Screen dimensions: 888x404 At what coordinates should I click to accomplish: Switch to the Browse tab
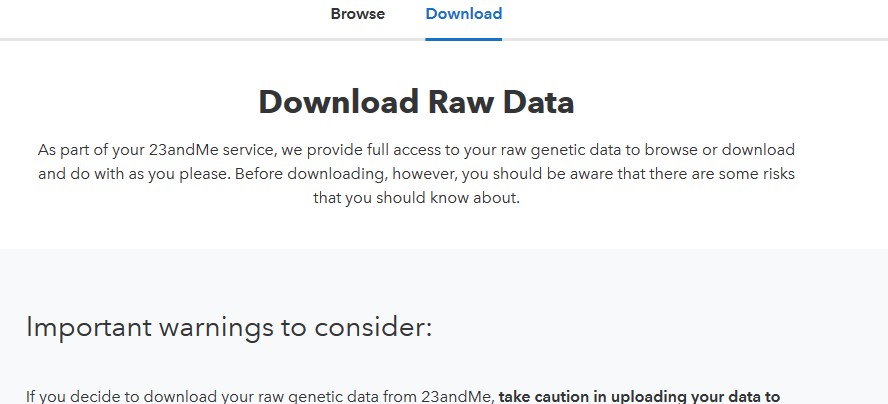(357, 14)
